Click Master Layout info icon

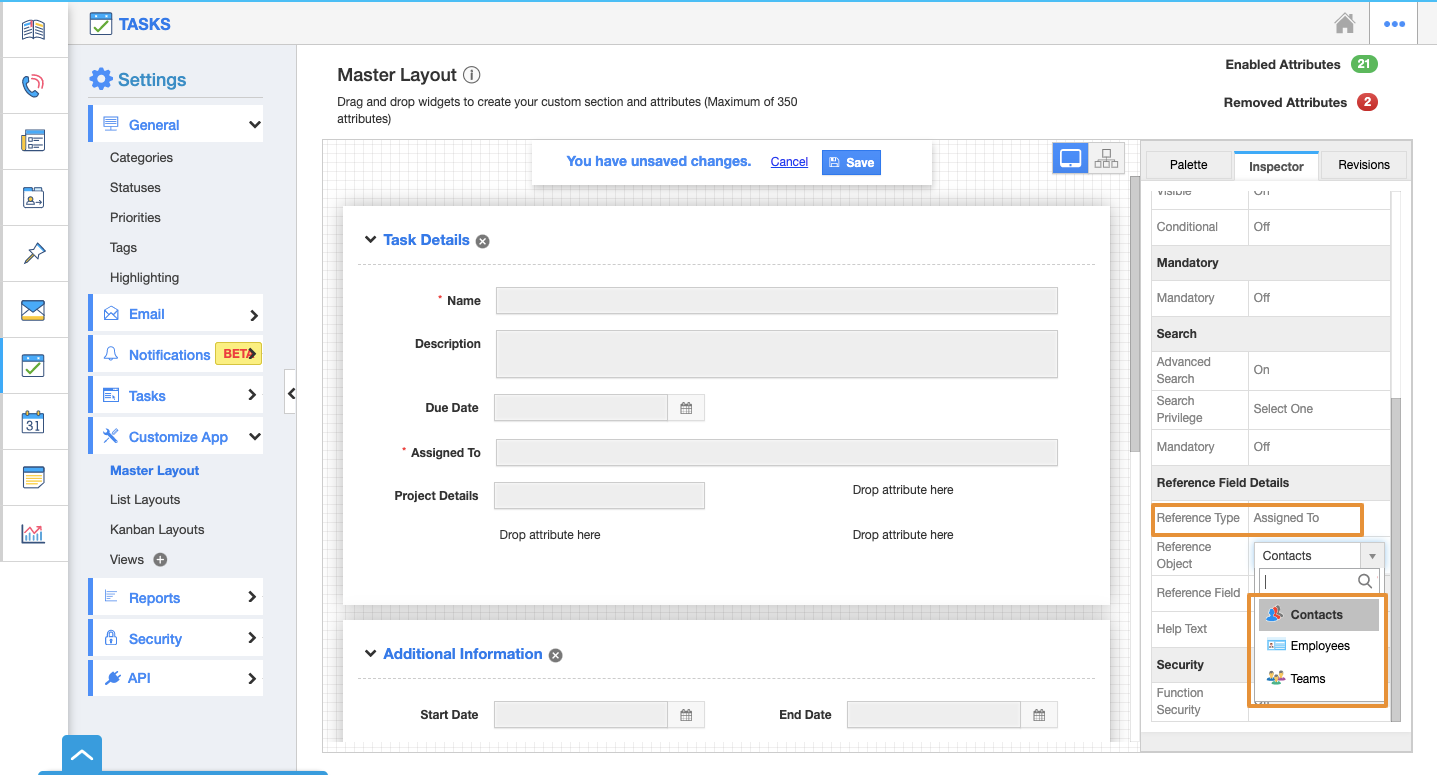472,75
